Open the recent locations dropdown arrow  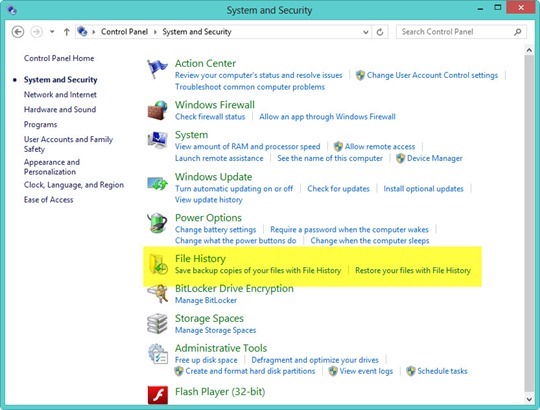point(52,32)
